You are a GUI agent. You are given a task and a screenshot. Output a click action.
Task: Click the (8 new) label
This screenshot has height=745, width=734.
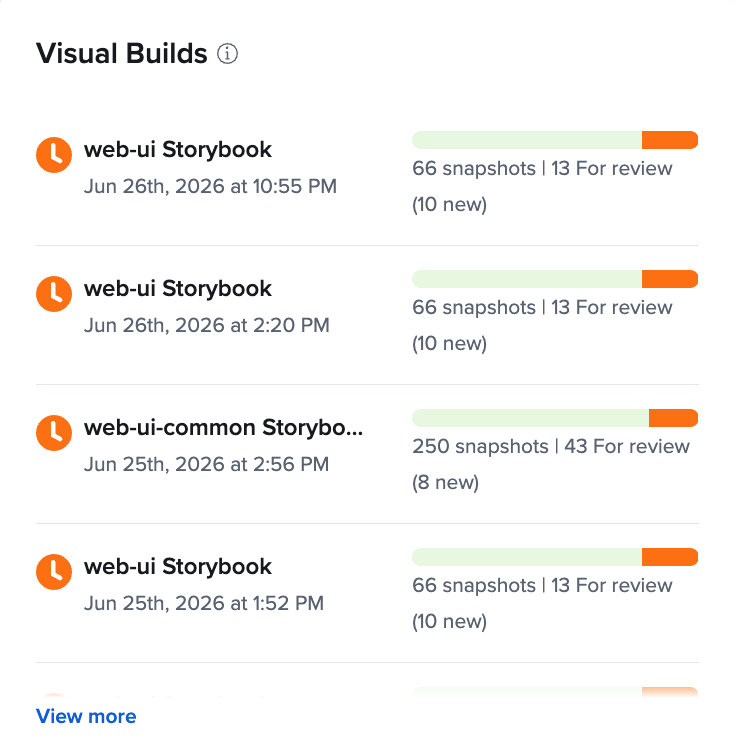(x=446, y=483)
